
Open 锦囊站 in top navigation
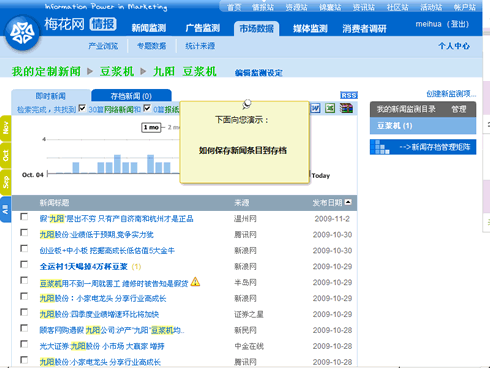tap(330, 7)
